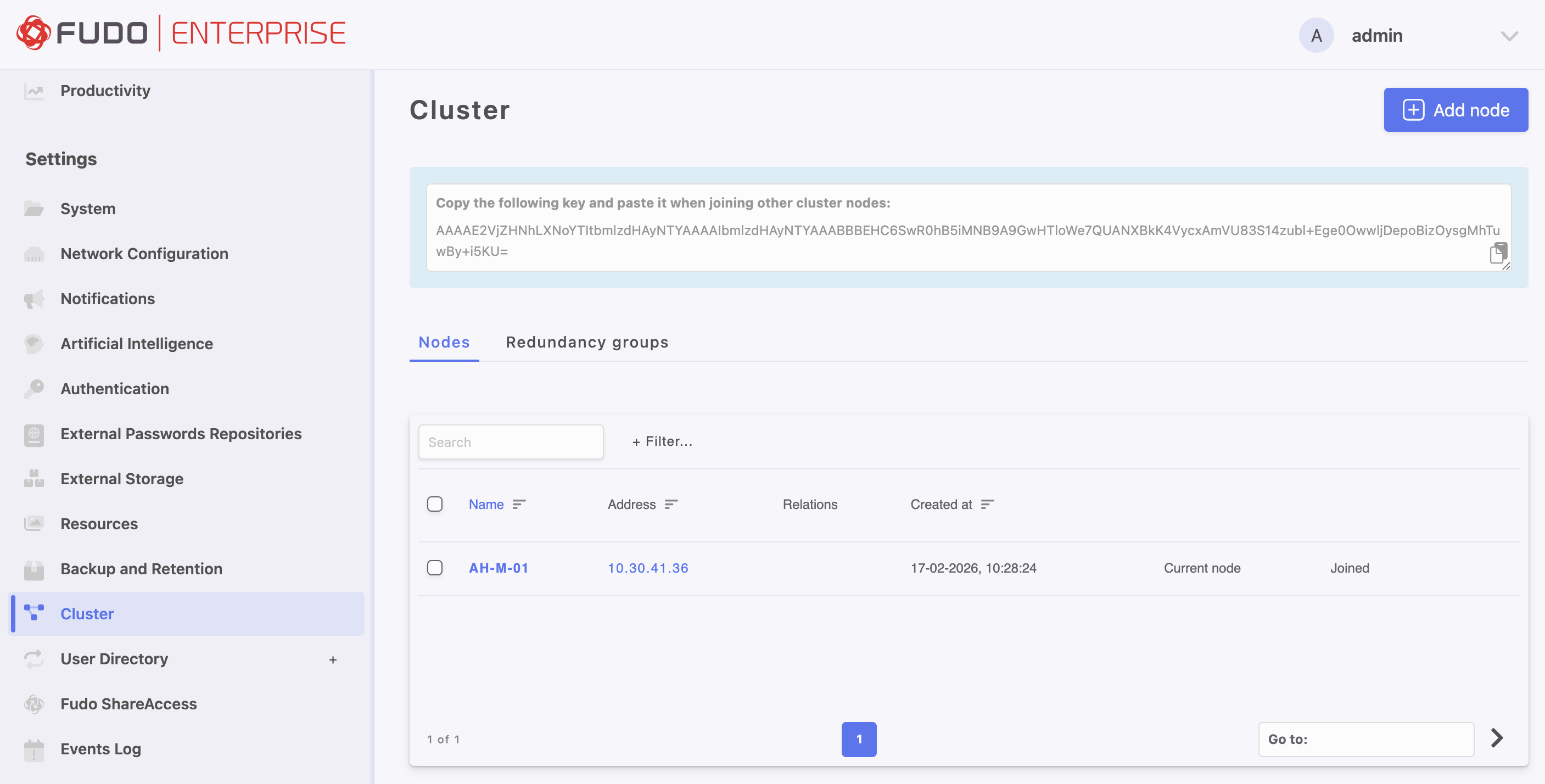Expand the User Directory submenu plus

(x=333, y=660)
